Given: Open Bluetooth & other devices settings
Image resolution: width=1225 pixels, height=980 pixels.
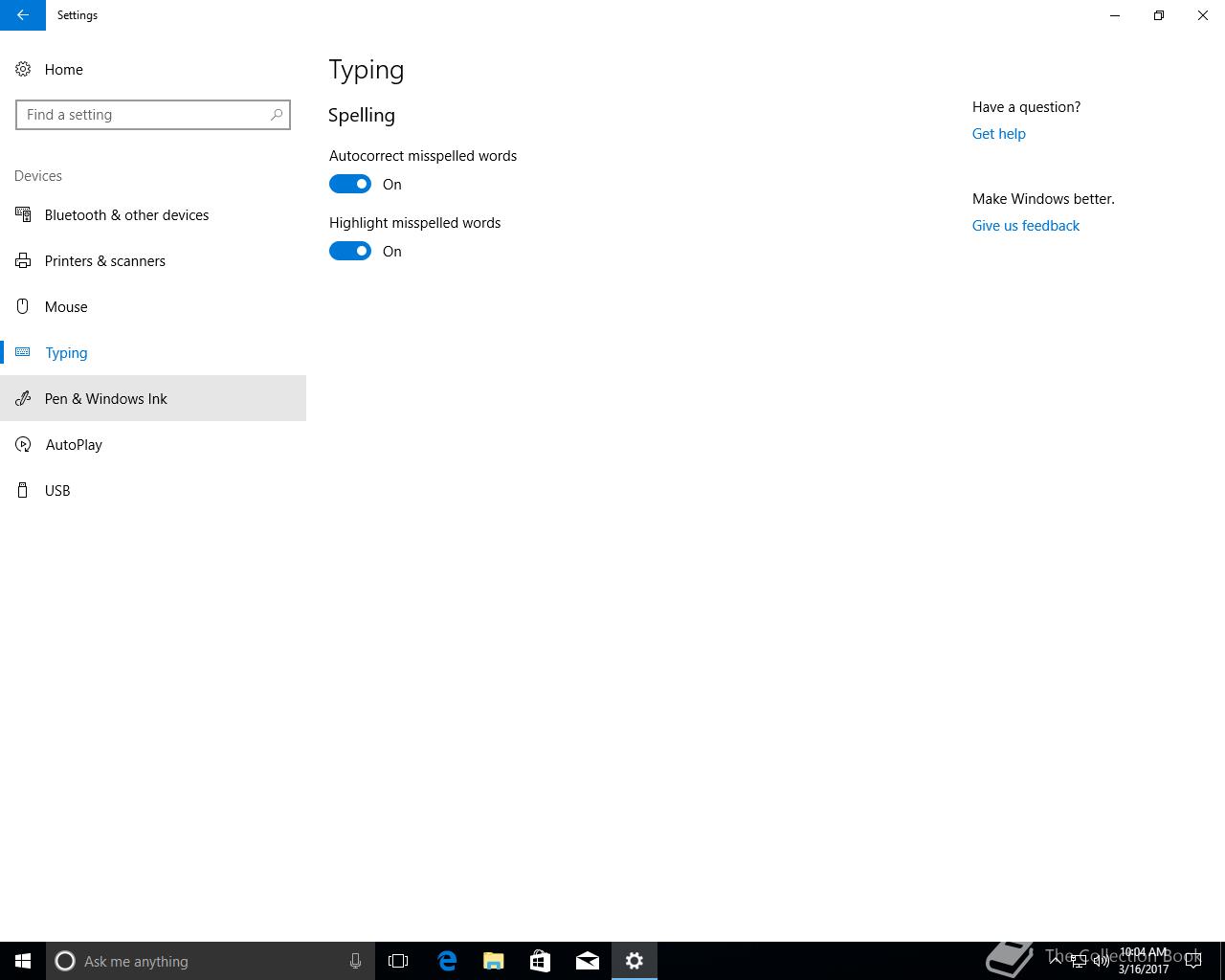Looking at the screenshot, I should [126, 215].
